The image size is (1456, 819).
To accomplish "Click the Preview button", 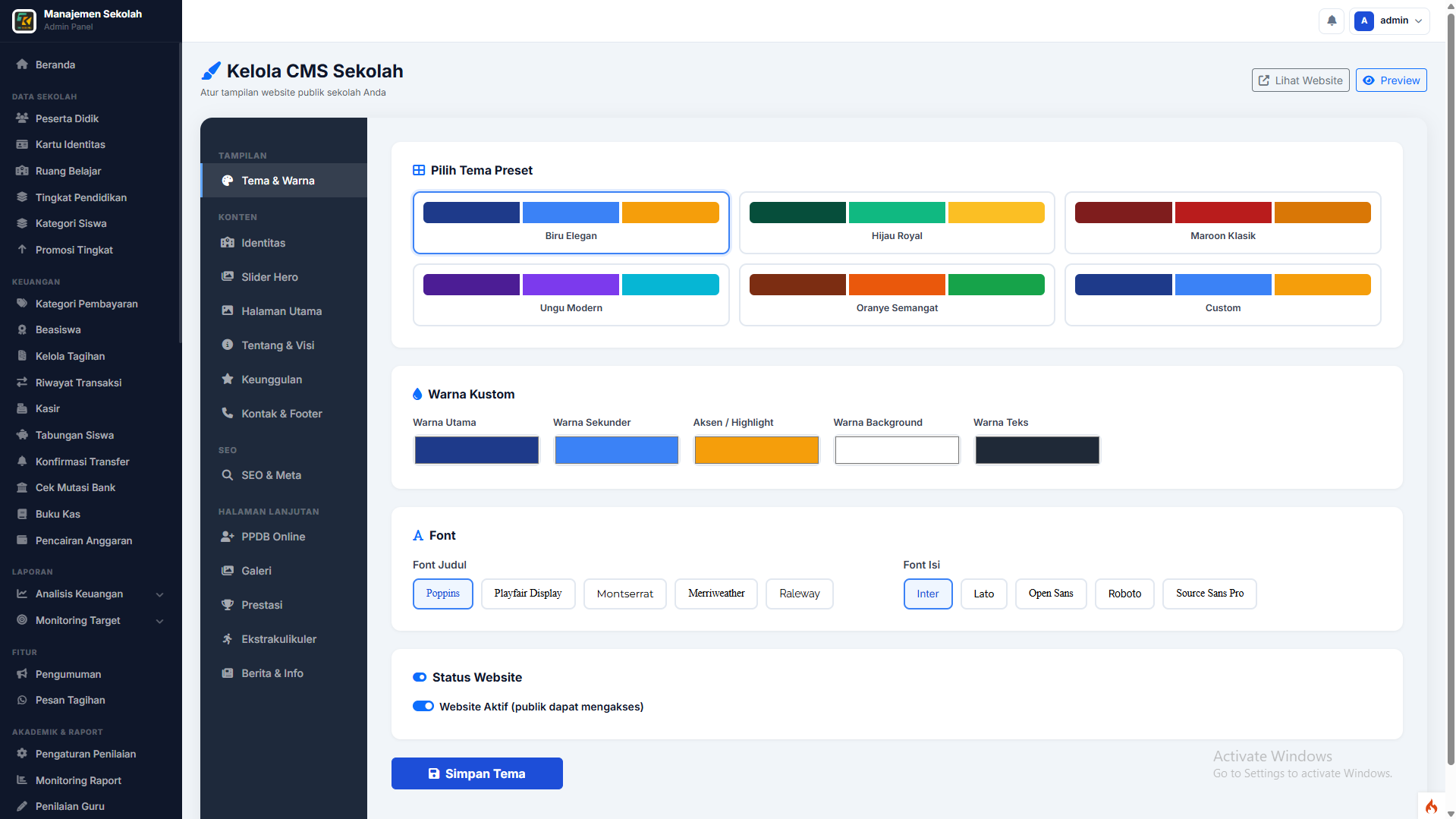I will point(1392,80).
